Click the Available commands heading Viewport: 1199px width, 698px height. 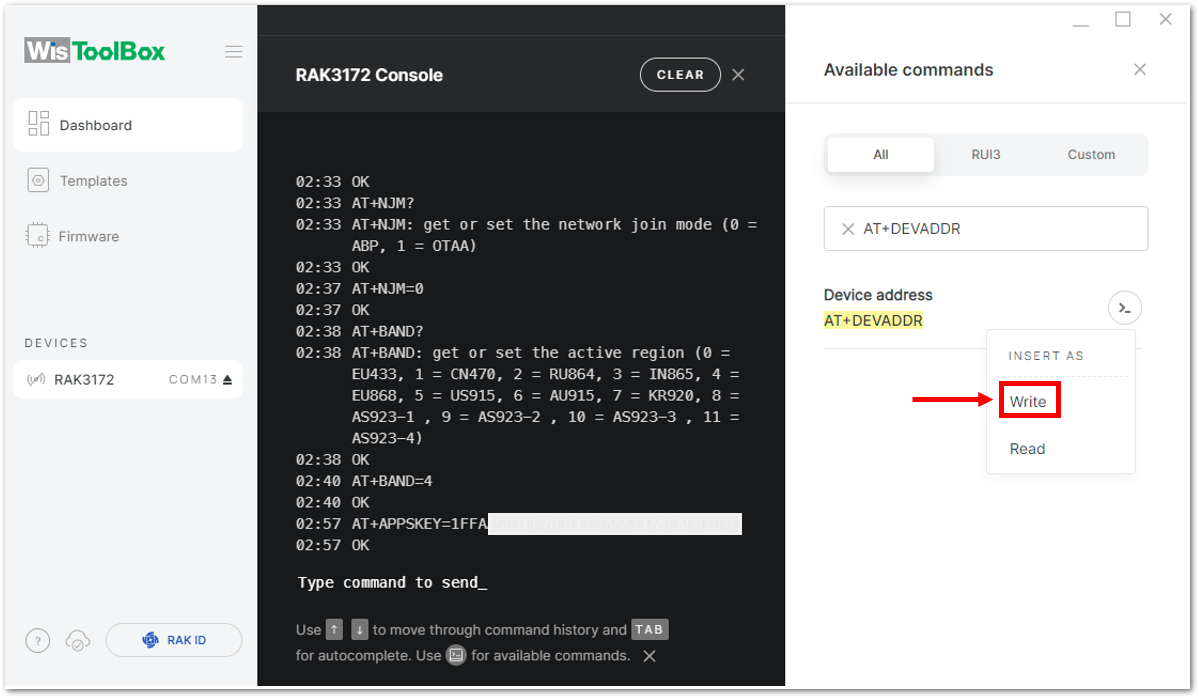pos(908,70)
